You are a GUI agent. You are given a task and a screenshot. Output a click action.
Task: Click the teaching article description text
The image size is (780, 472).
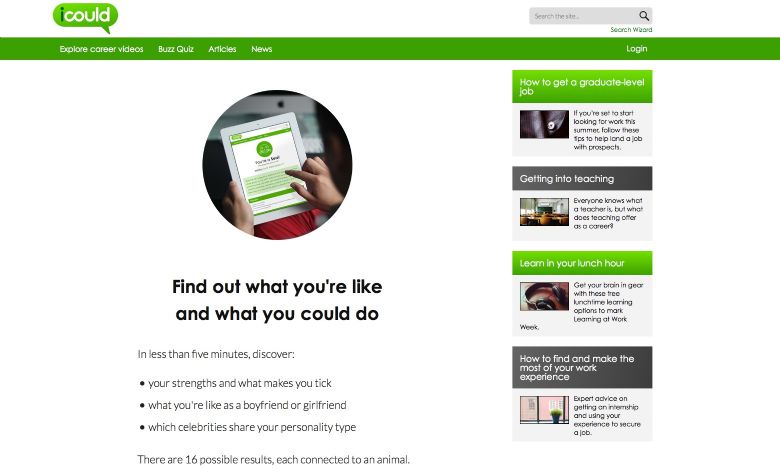pyautogui.click(x=608, y=213)
